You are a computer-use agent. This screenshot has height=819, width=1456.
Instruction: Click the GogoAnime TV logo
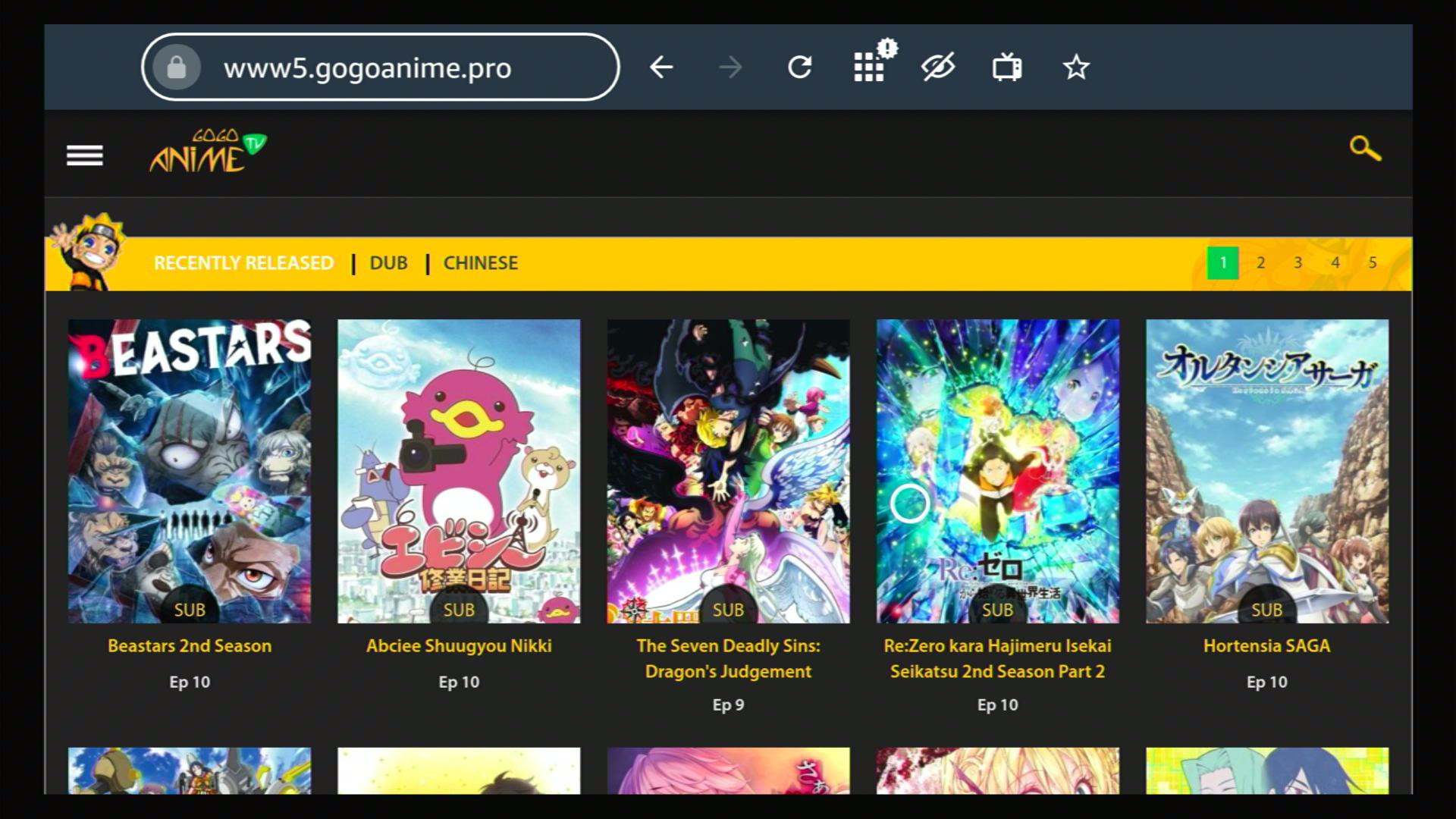point(208,150)
